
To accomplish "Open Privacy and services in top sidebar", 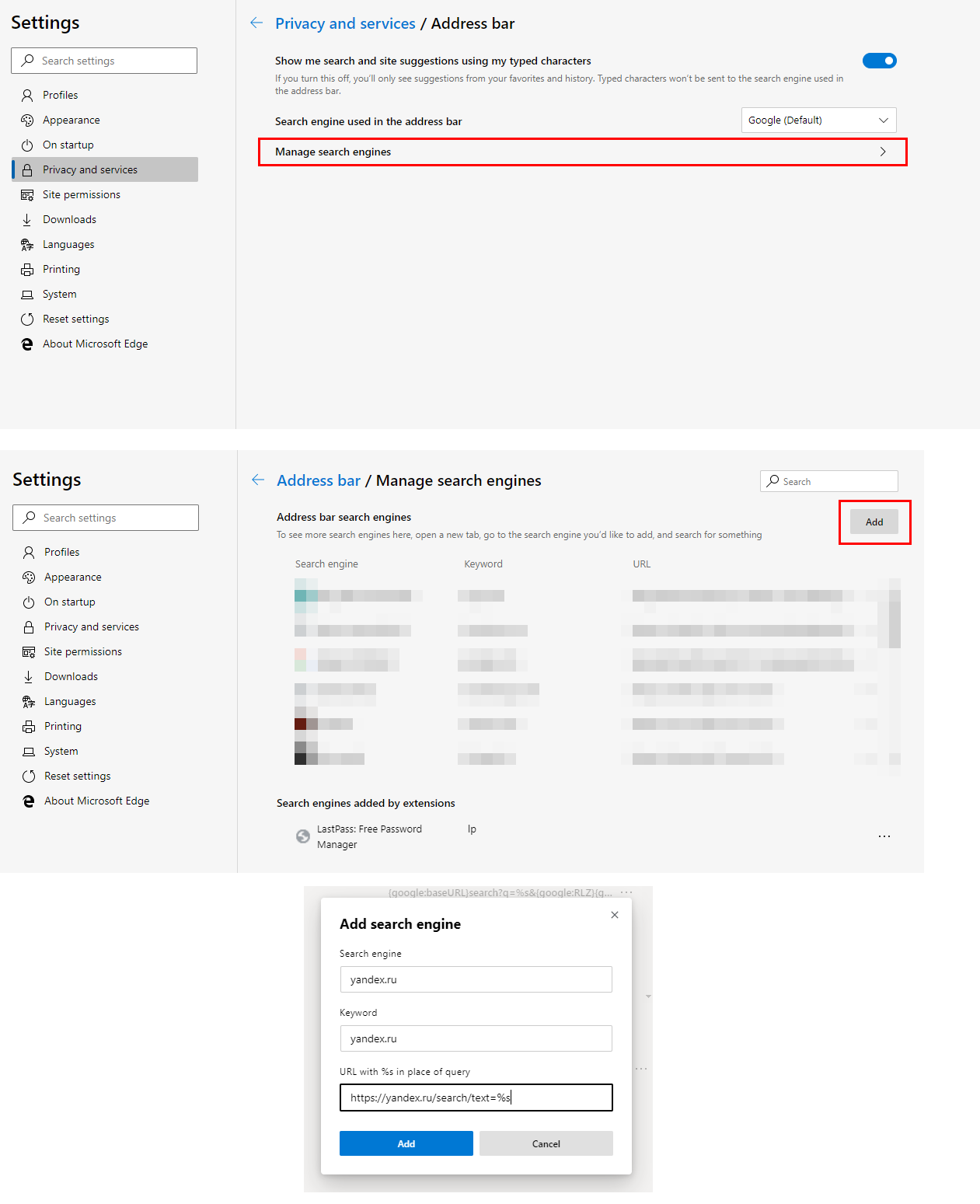I will (105, 169).
